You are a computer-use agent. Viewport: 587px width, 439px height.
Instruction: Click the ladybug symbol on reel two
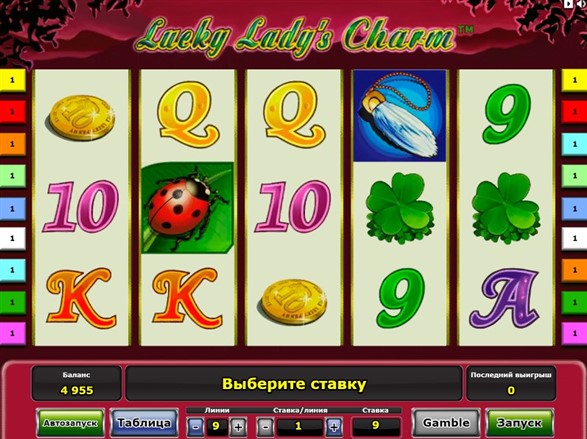tap(188, 208)
